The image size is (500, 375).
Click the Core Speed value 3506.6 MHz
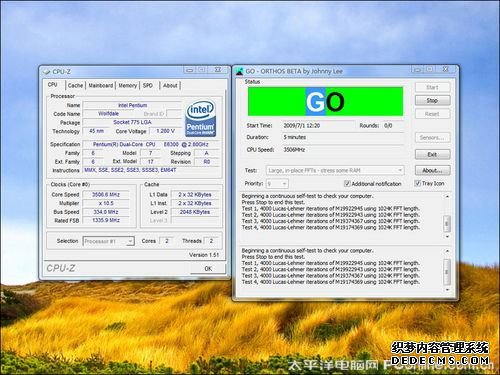(106, 195)
